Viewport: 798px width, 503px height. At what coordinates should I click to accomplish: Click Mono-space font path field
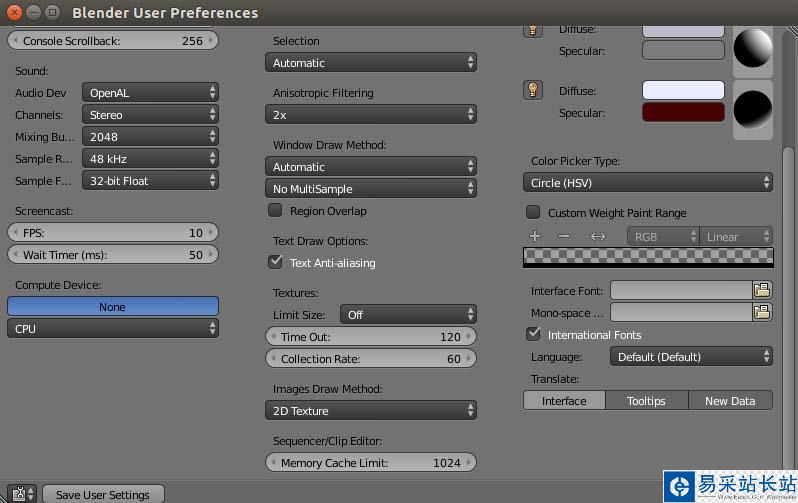[x=681, y=312]
